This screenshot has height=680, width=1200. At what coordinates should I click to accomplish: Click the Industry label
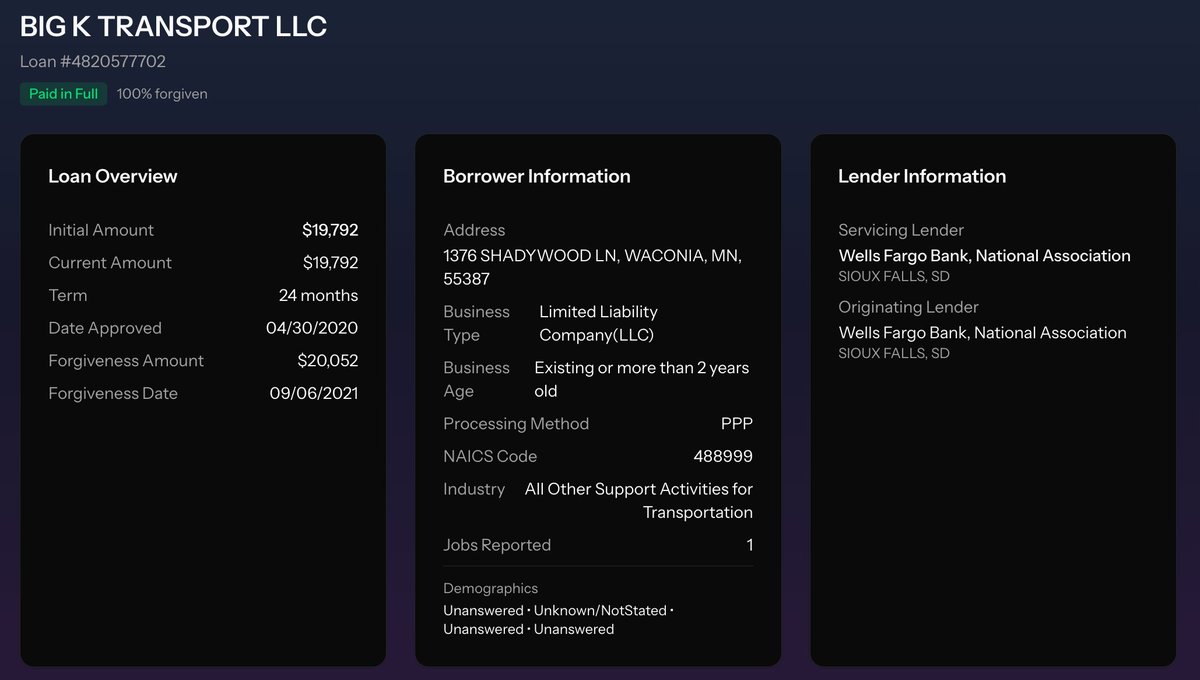pyautogui.click(x=474, y=489)
